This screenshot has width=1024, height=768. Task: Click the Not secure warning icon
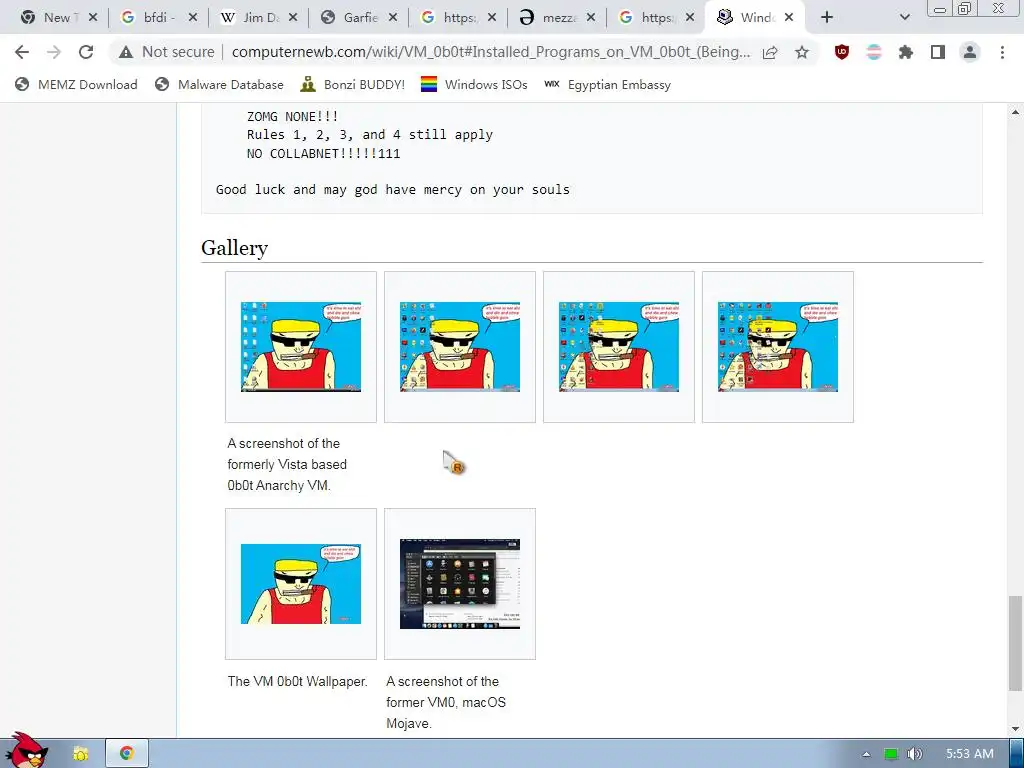tap(126, 52)
